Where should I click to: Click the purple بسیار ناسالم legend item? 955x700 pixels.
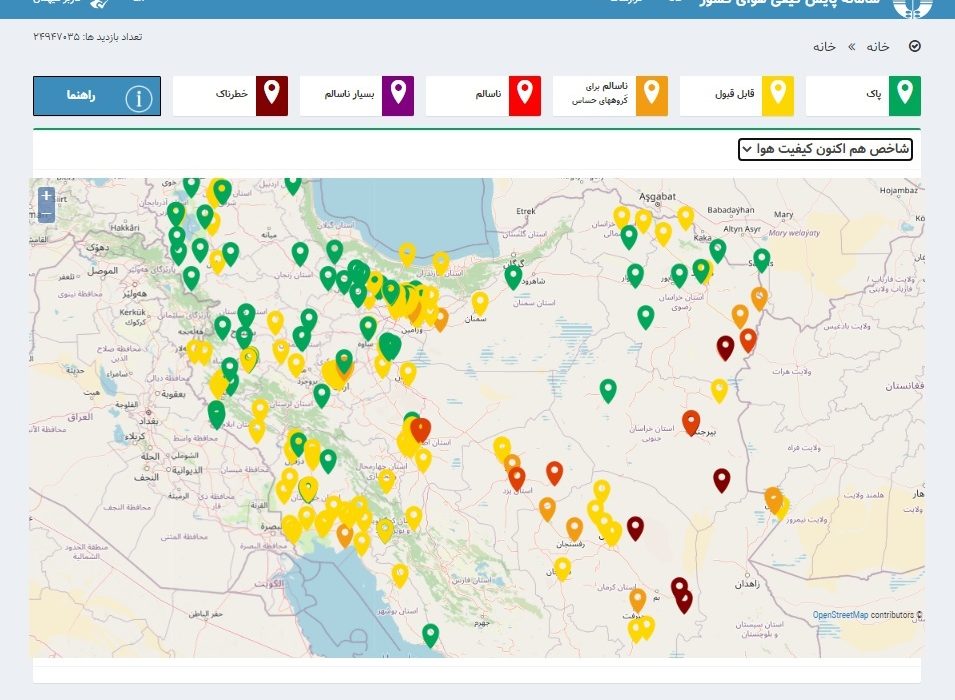pos(357,96)
